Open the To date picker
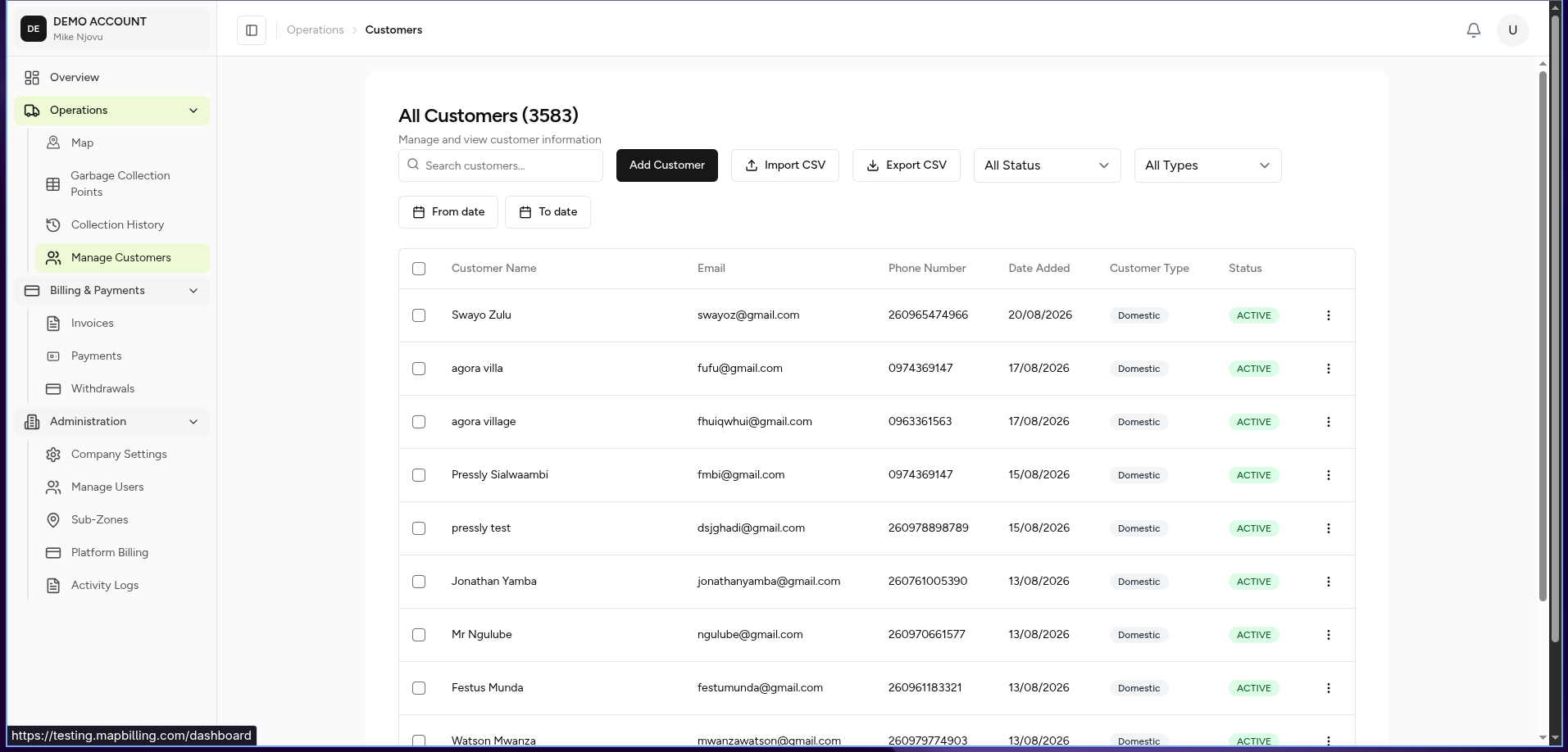Viewport: 1568px width, 752px height. pos(548,212)
